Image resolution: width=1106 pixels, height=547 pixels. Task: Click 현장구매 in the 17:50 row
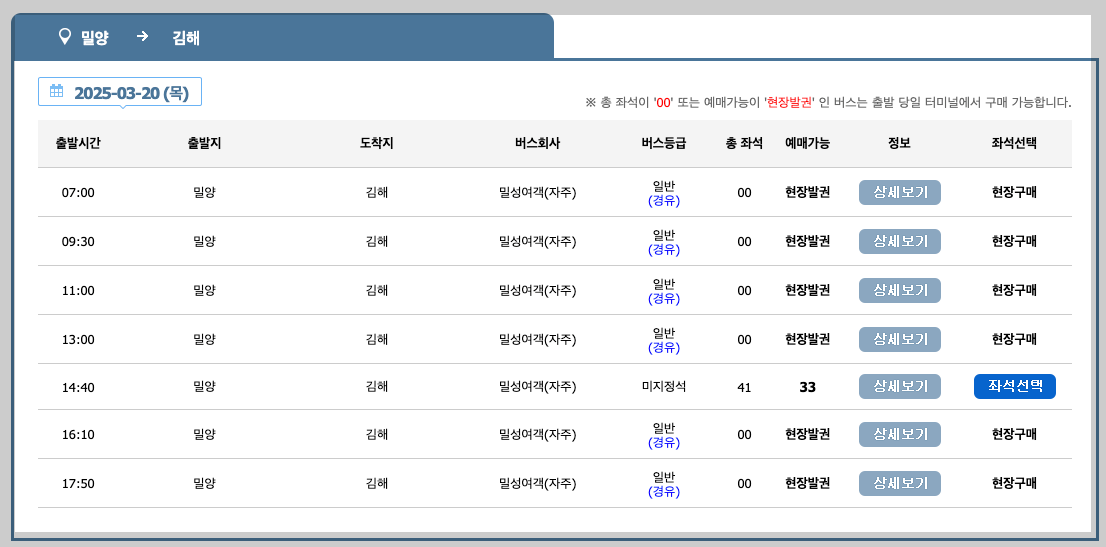(x=1014, y=483)
